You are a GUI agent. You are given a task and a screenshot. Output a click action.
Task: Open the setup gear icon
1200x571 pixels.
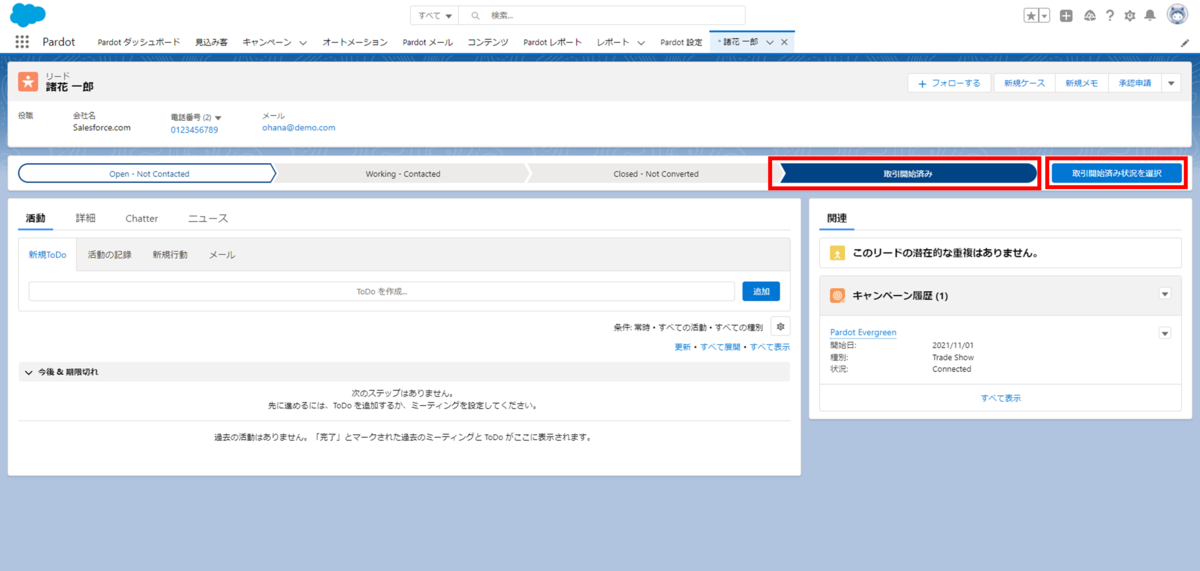coord(1130,15)
